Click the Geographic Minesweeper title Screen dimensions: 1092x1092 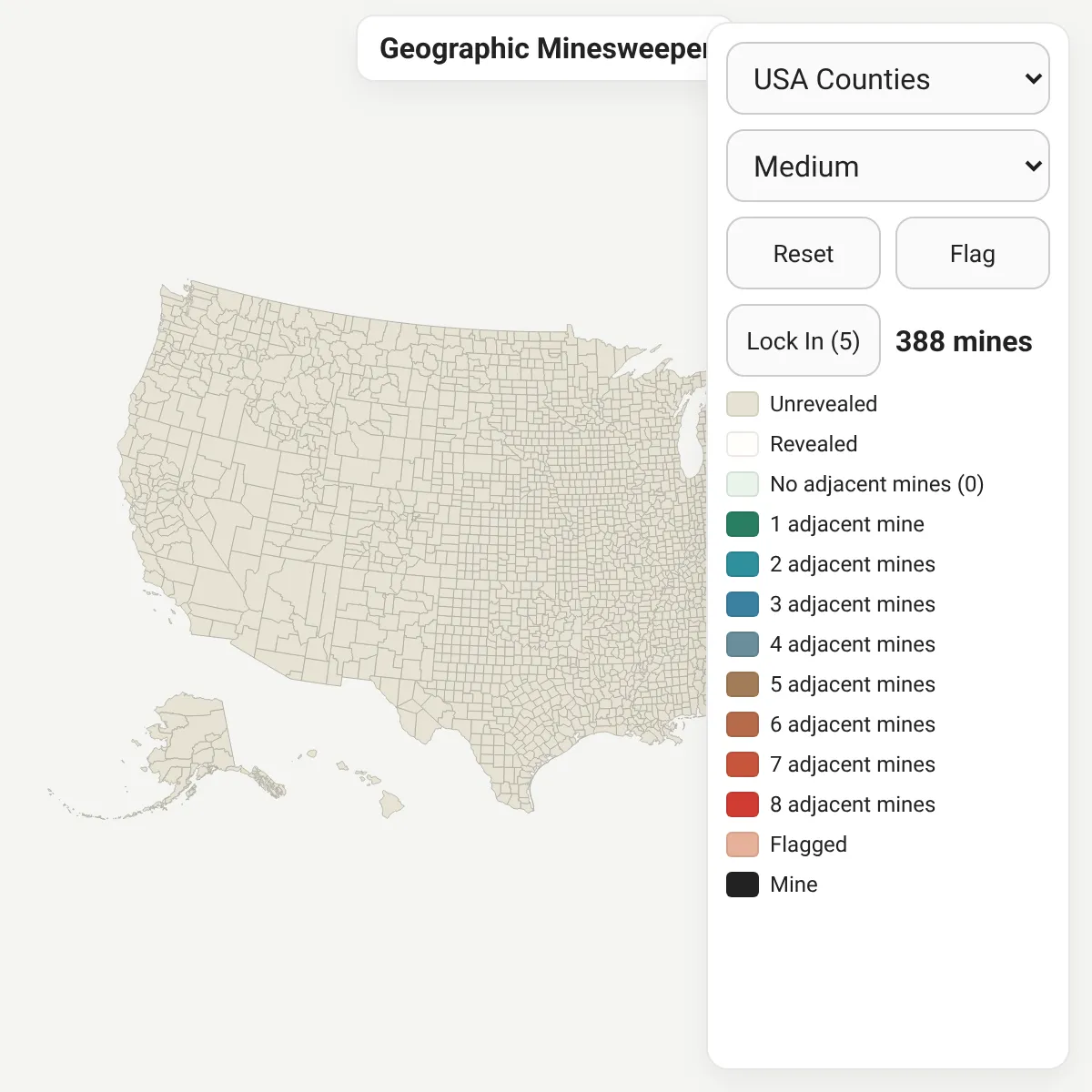(543, 48)
